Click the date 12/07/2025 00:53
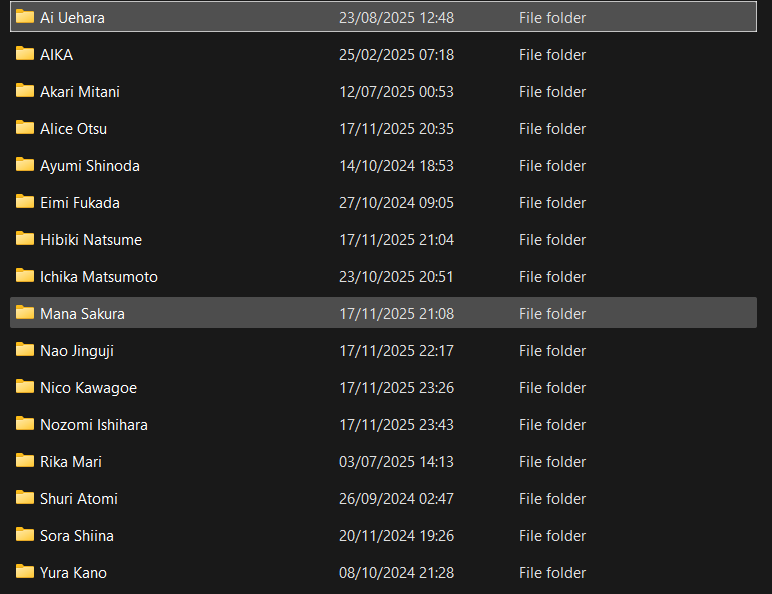Viewport: 772px width, 594px height. 396,92
